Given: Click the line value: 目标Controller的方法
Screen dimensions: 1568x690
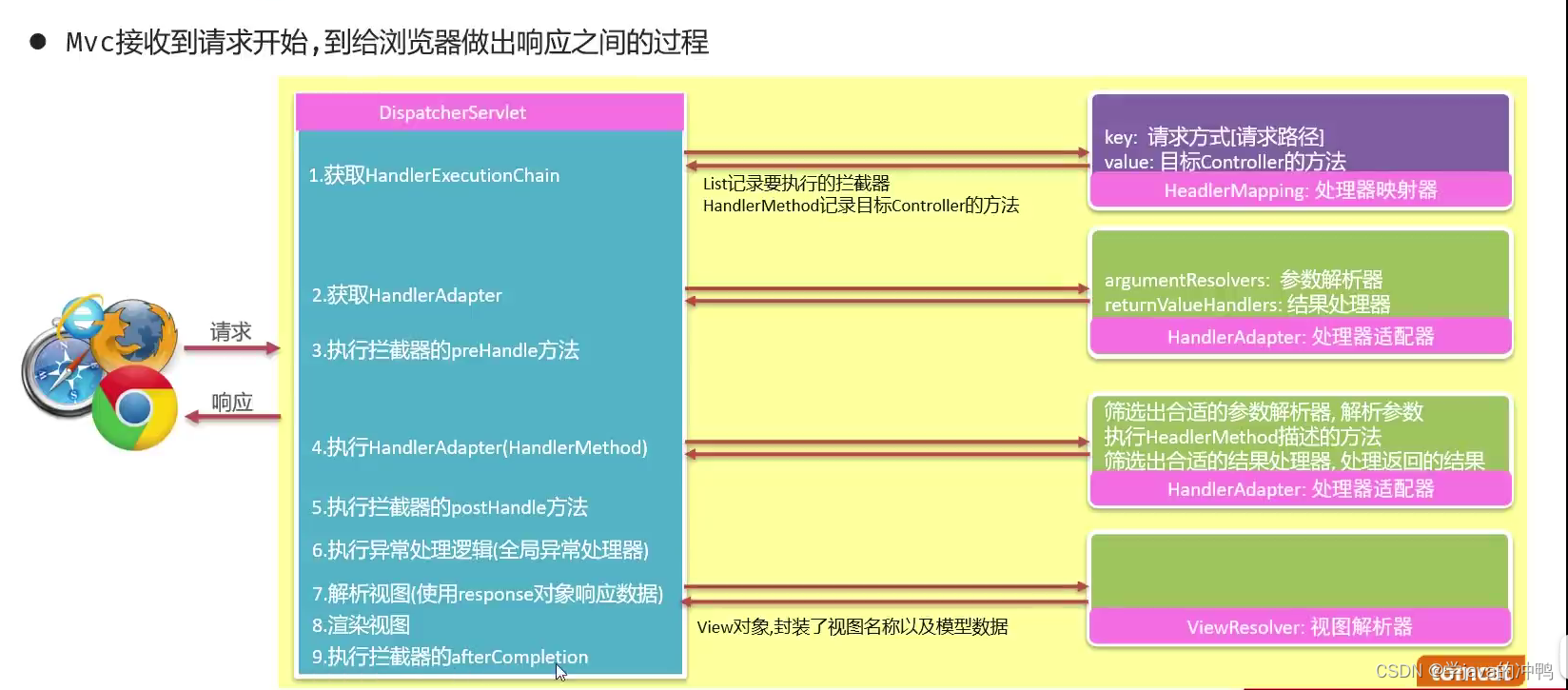Looking at the screenshot, I should 1225,161.
